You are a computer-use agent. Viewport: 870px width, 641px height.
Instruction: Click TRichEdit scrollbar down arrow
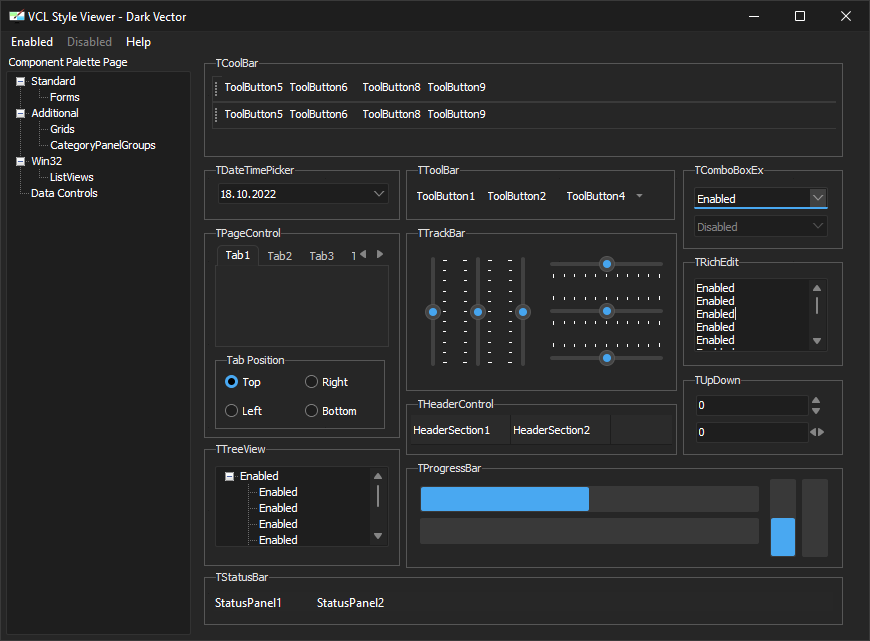(x=817, y=341)
